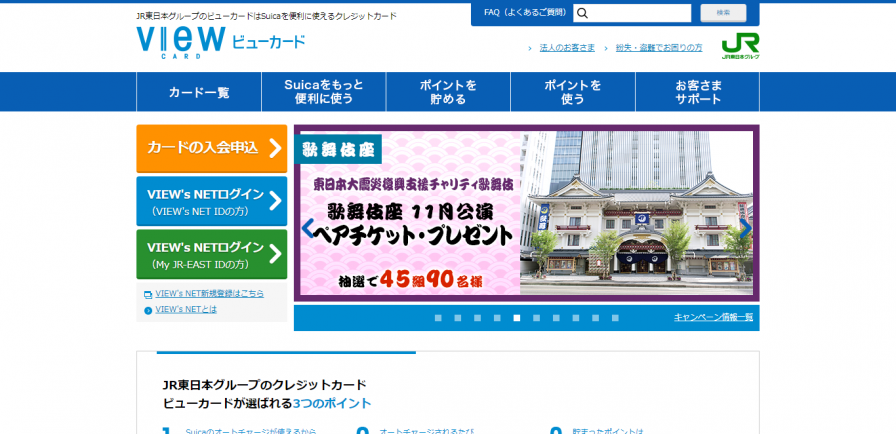Click the ビューカード text logo
896x434 pixels.
269,42
